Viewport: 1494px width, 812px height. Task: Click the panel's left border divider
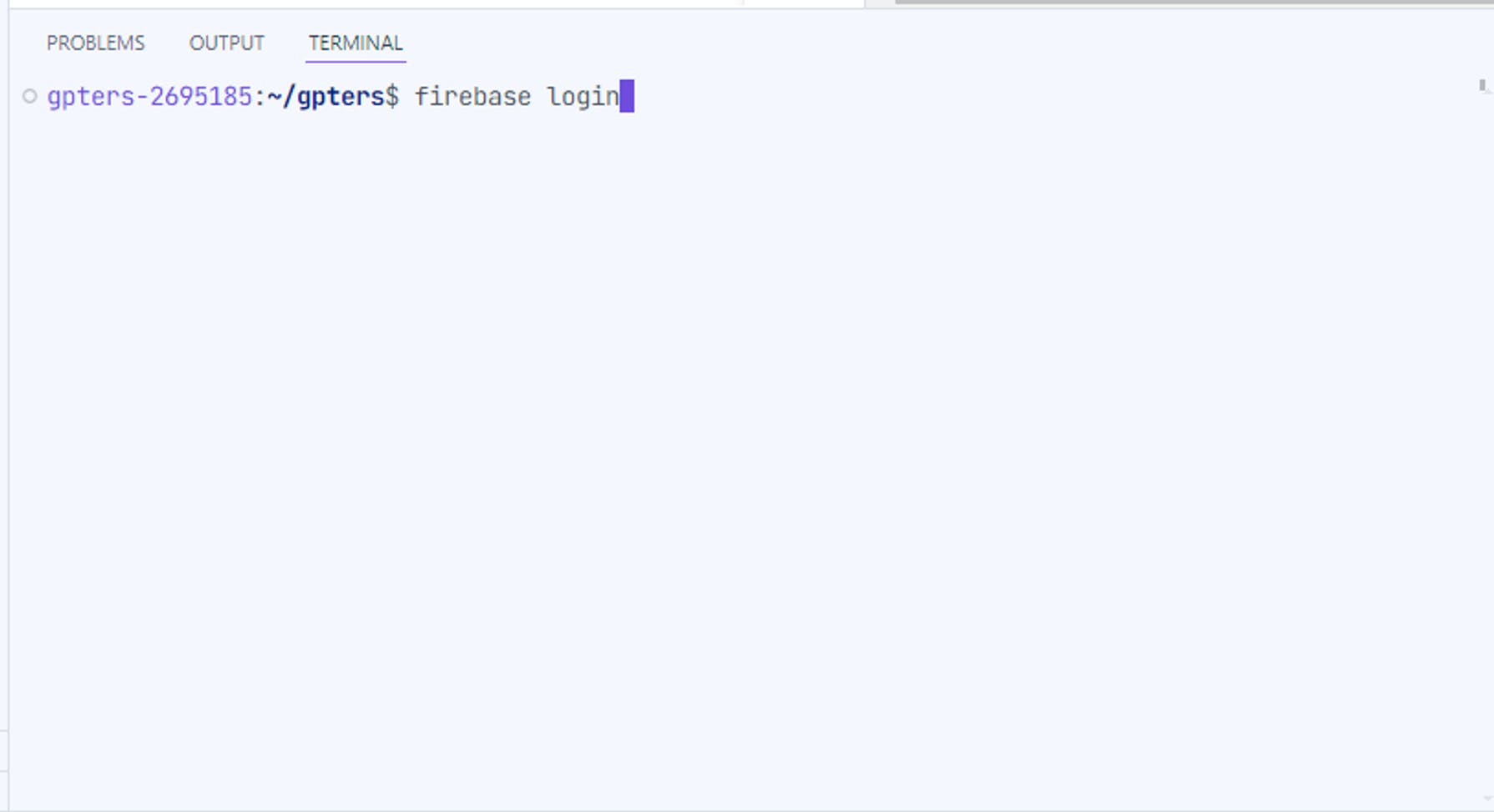[8, 409]
